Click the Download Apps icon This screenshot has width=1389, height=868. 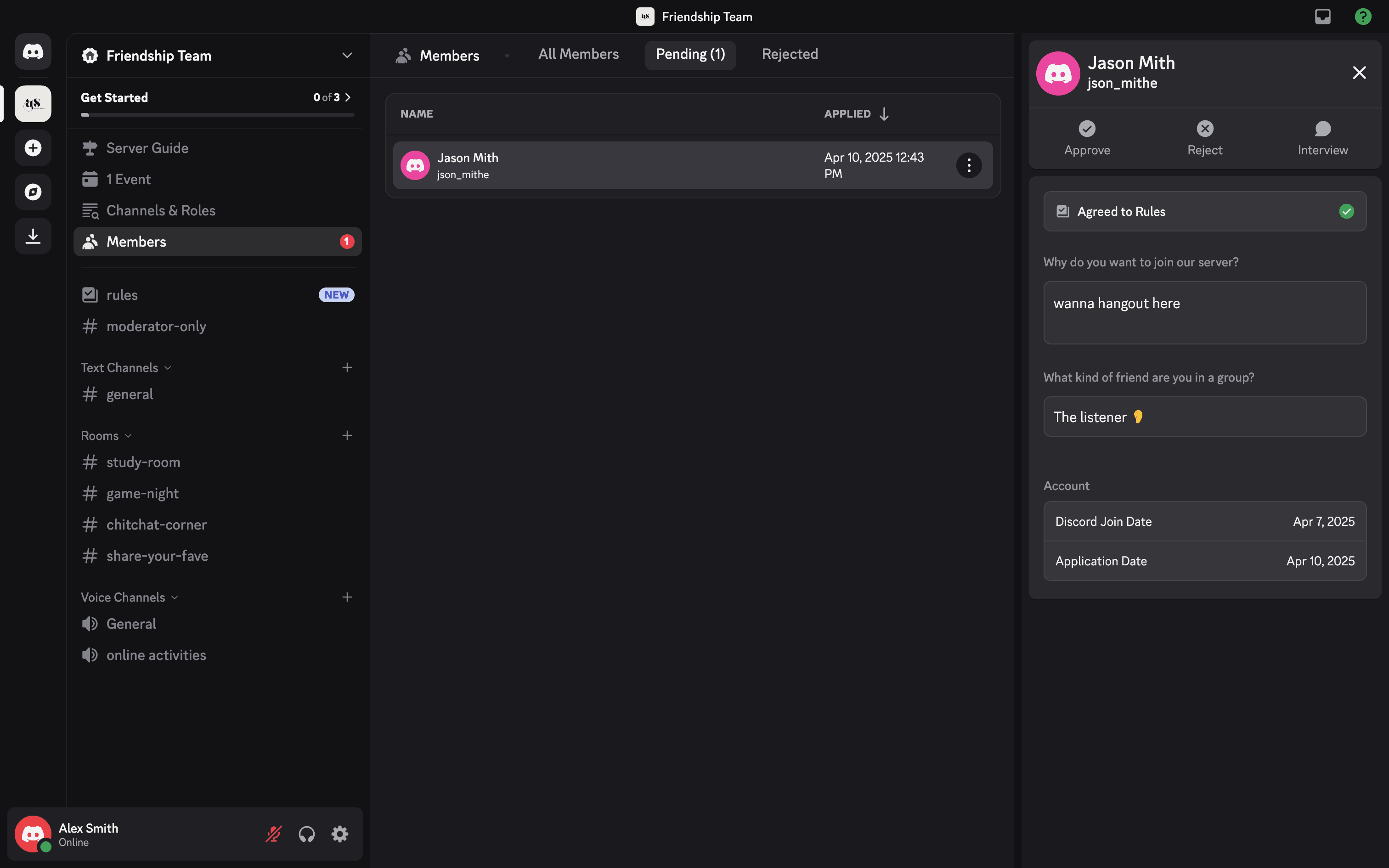[x=33, y=236]
